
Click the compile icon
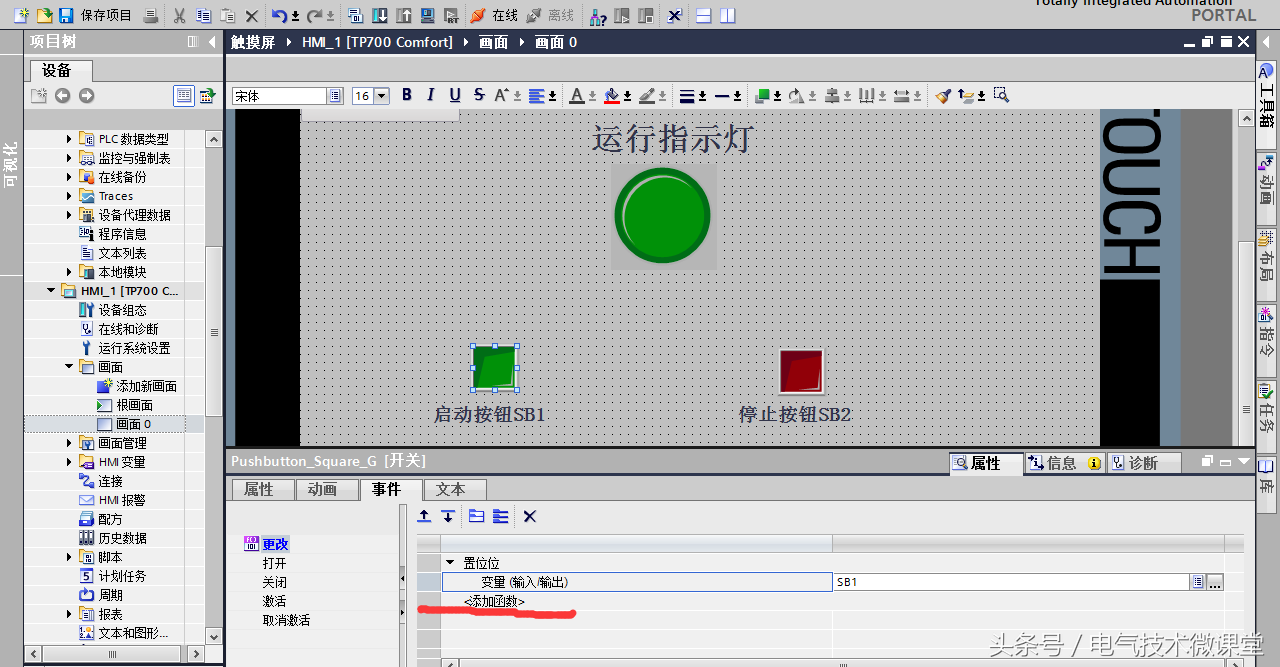coord(355,15)
